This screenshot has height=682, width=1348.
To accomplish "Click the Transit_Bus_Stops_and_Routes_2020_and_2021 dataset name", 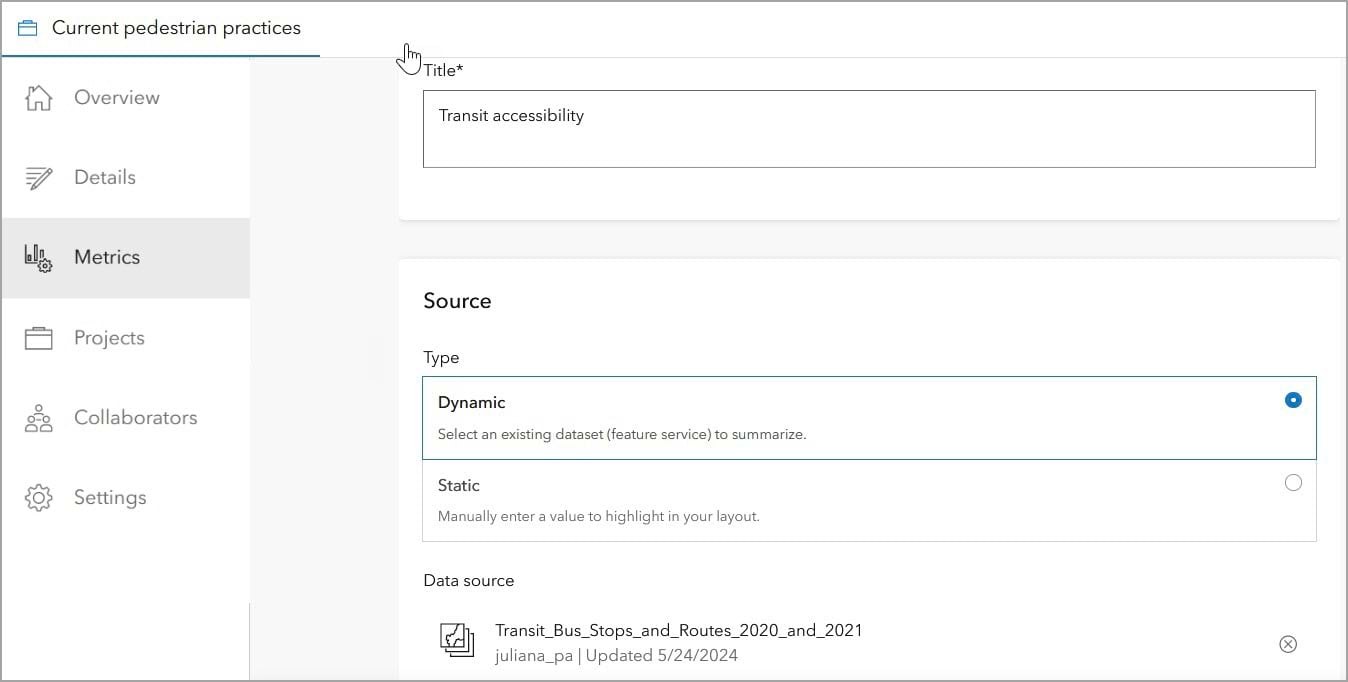I will click(678, 630).
